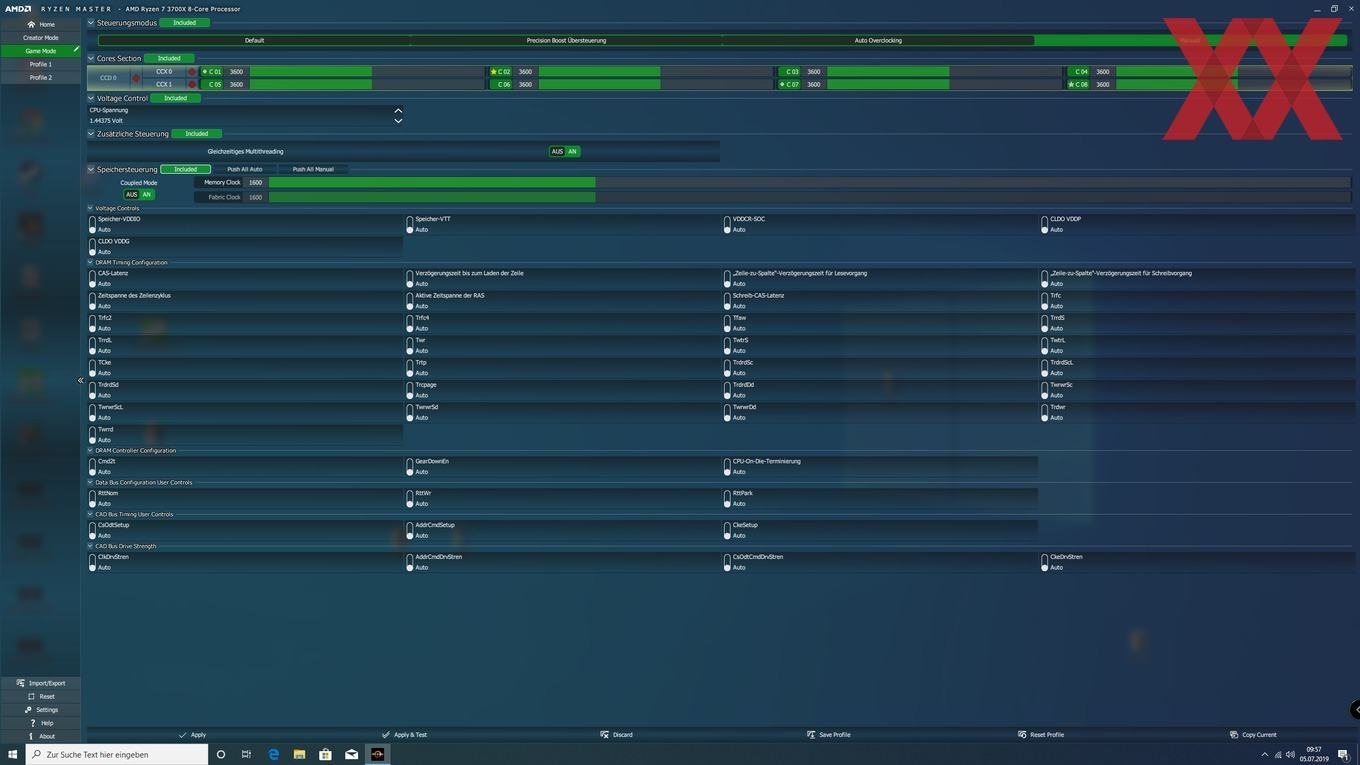
Task: Collapse DRAM Controller Configuration group
Action: [90, 450]
